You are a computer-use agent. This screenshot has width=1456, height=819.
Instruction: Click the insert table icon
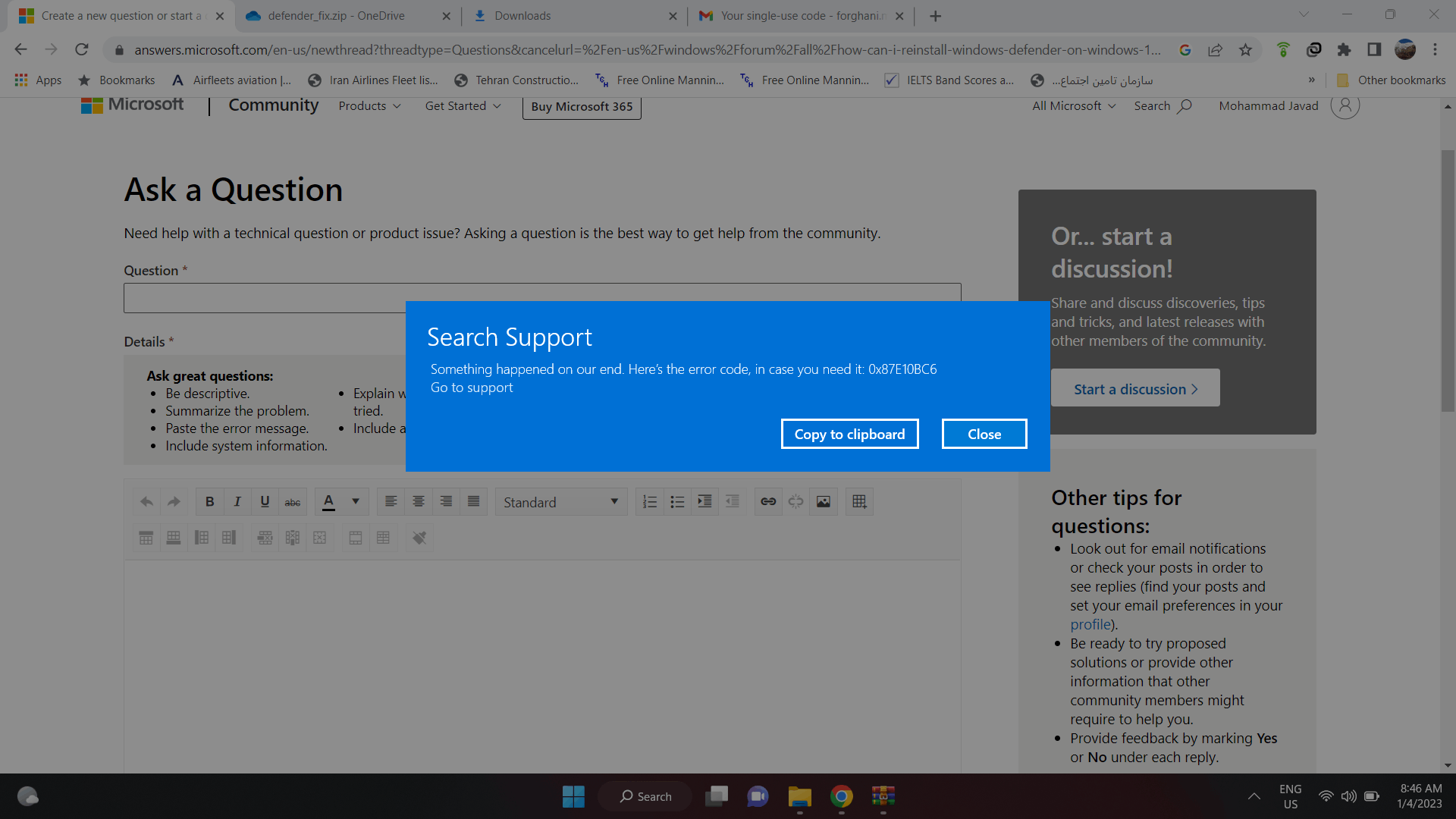pos(859,501)
